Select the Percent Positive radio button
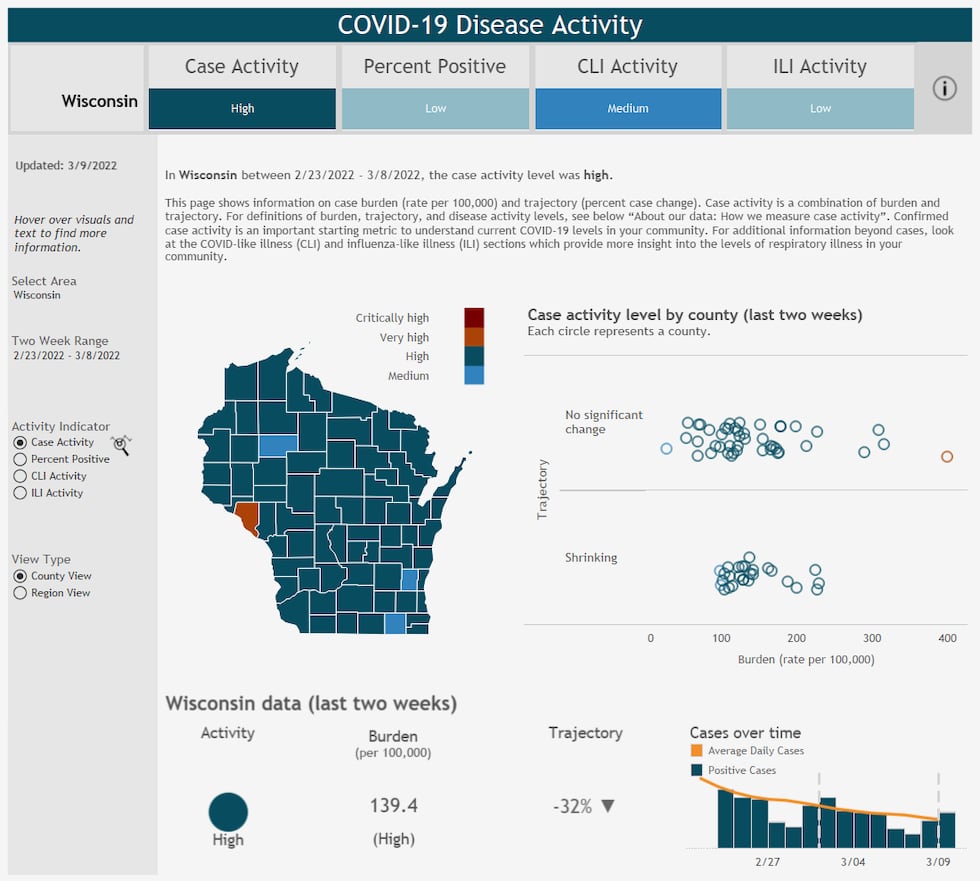The image size is (980, 881). pyautogui.click(x=22, y=460)
